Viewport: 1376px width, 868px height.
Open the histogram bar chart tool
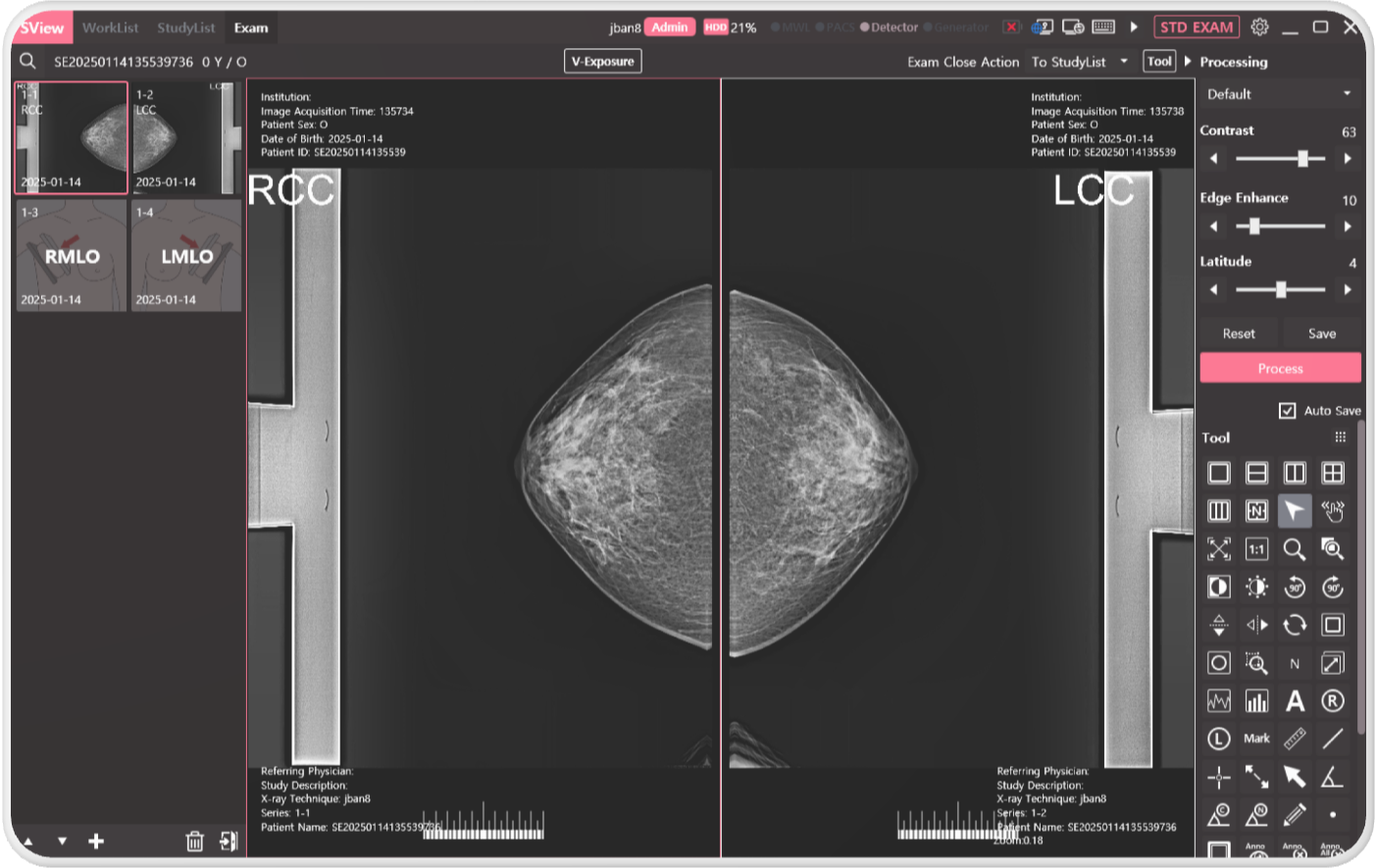click(x=1256, y=701)
